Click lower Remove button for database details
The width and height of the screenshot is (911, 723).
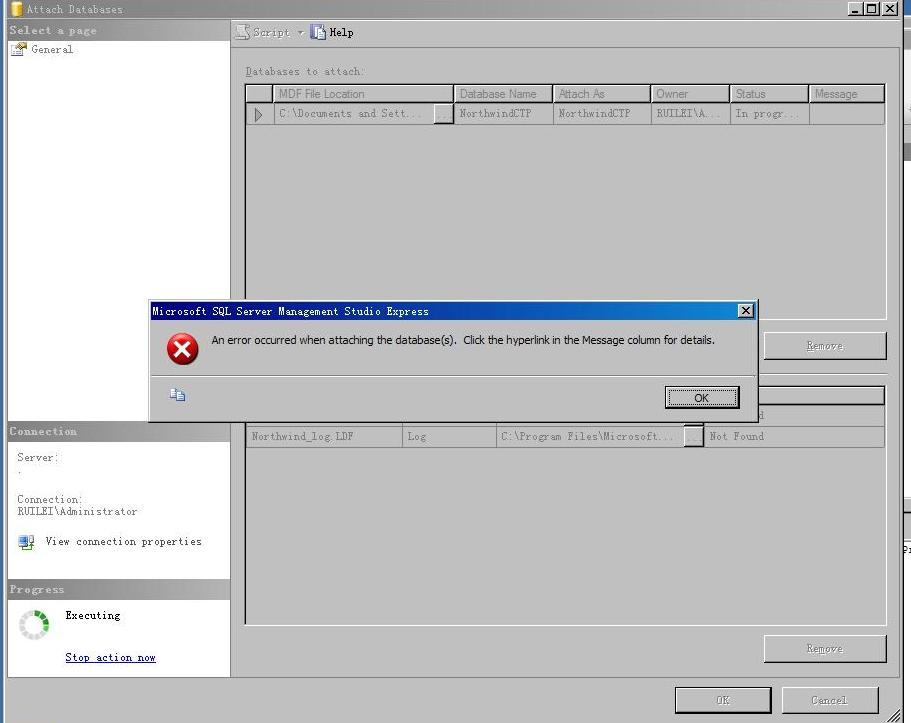tap(825, 649)
